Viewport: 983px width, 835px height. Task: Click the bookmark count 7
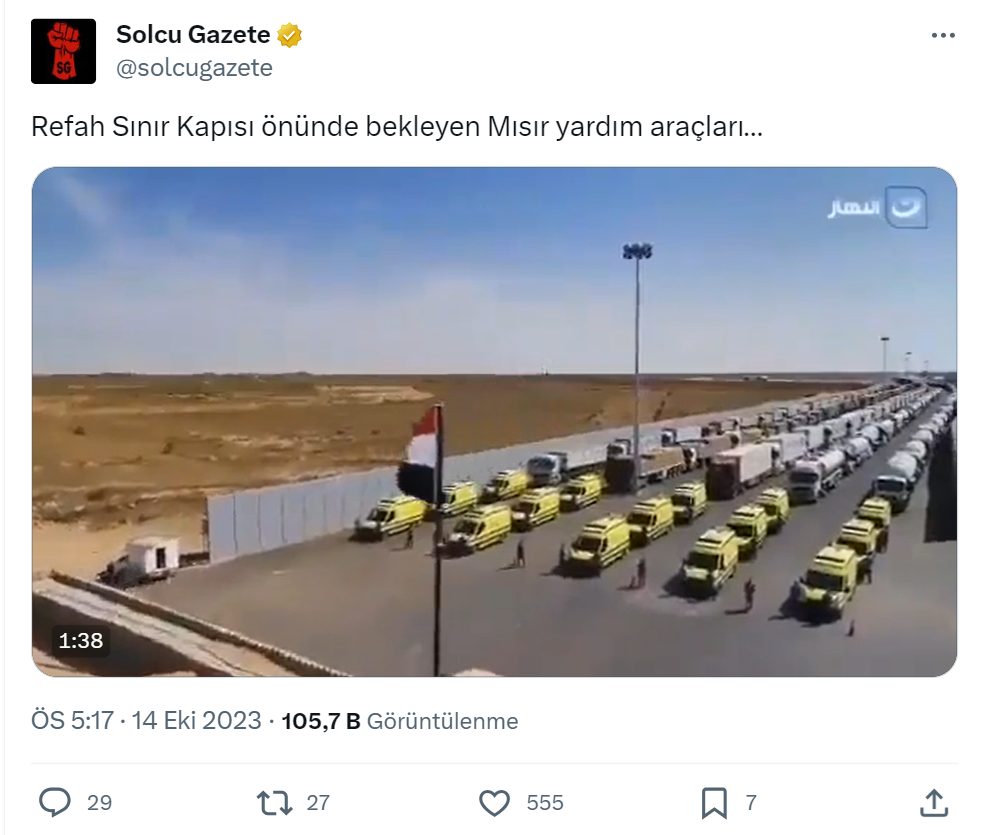pos(751,803)
